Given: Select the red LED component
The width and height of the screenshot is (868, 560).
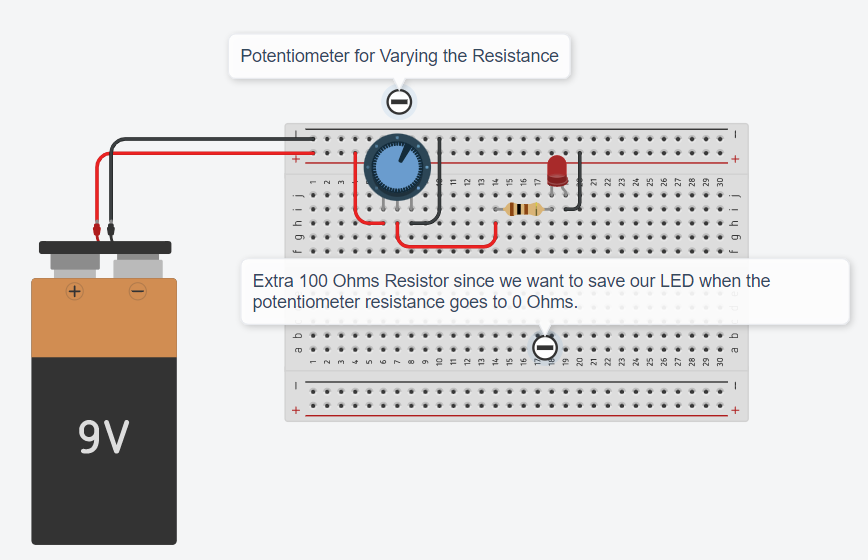Looking at the screenshot, I should coord(557,170).
